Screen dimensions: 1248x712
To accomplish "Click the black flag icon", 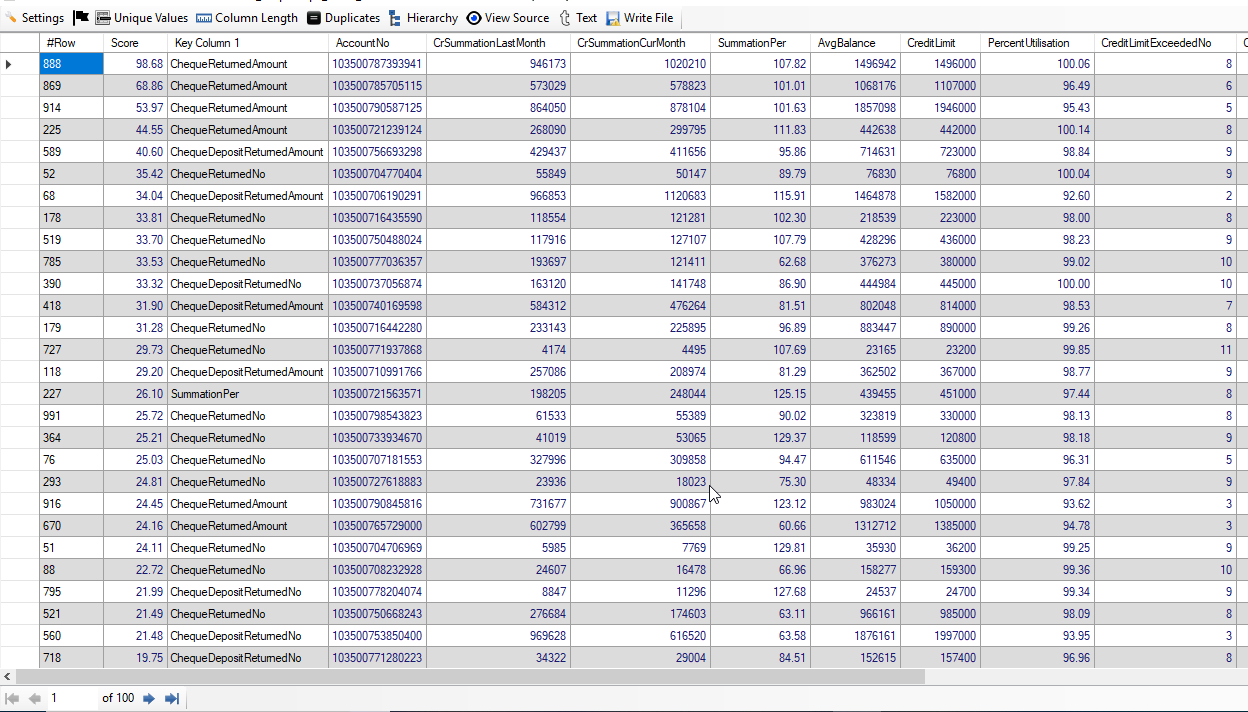I will pyautogui.click(x=81, y=18).
